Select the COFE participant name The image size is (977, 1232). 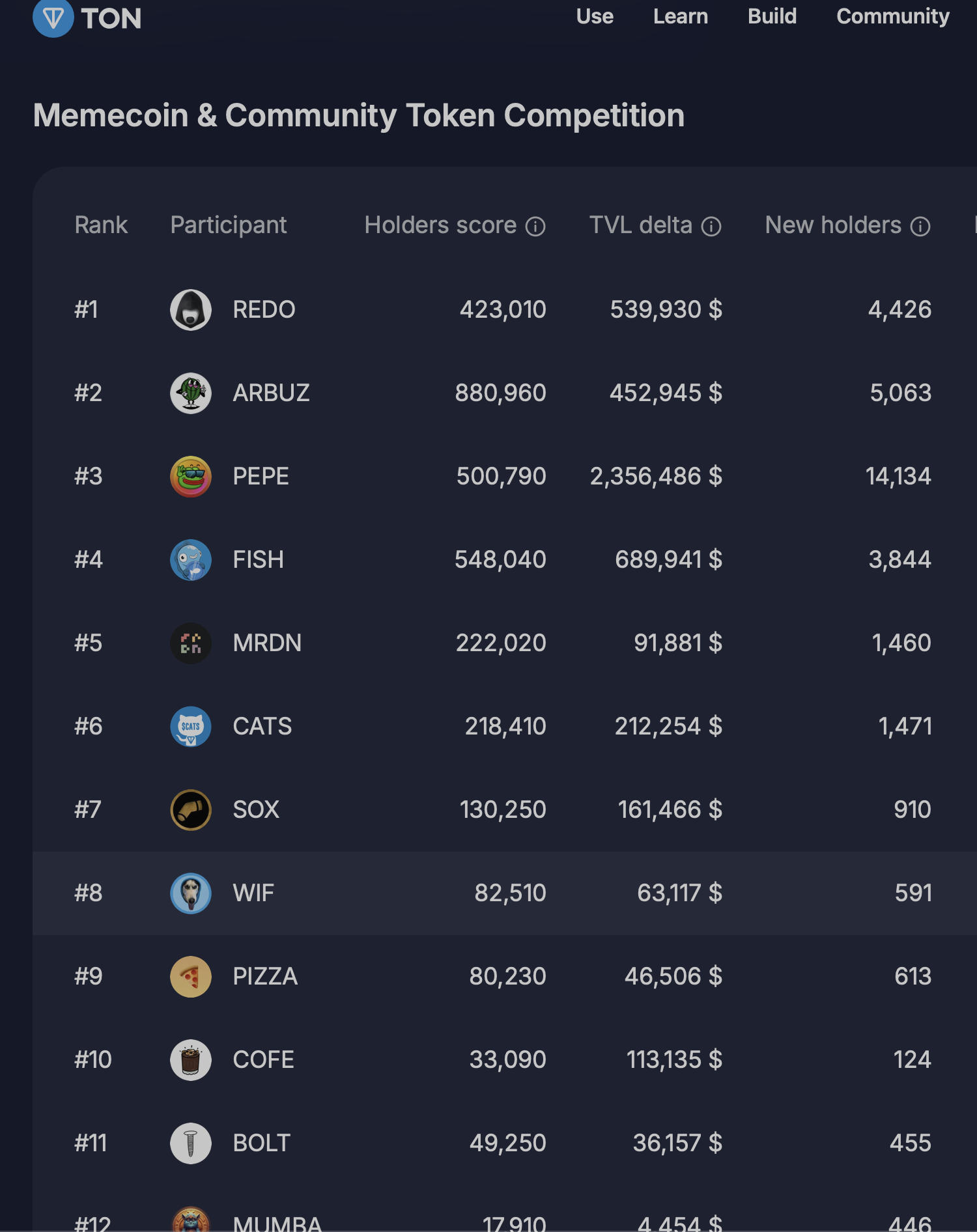click(263, 1060)
